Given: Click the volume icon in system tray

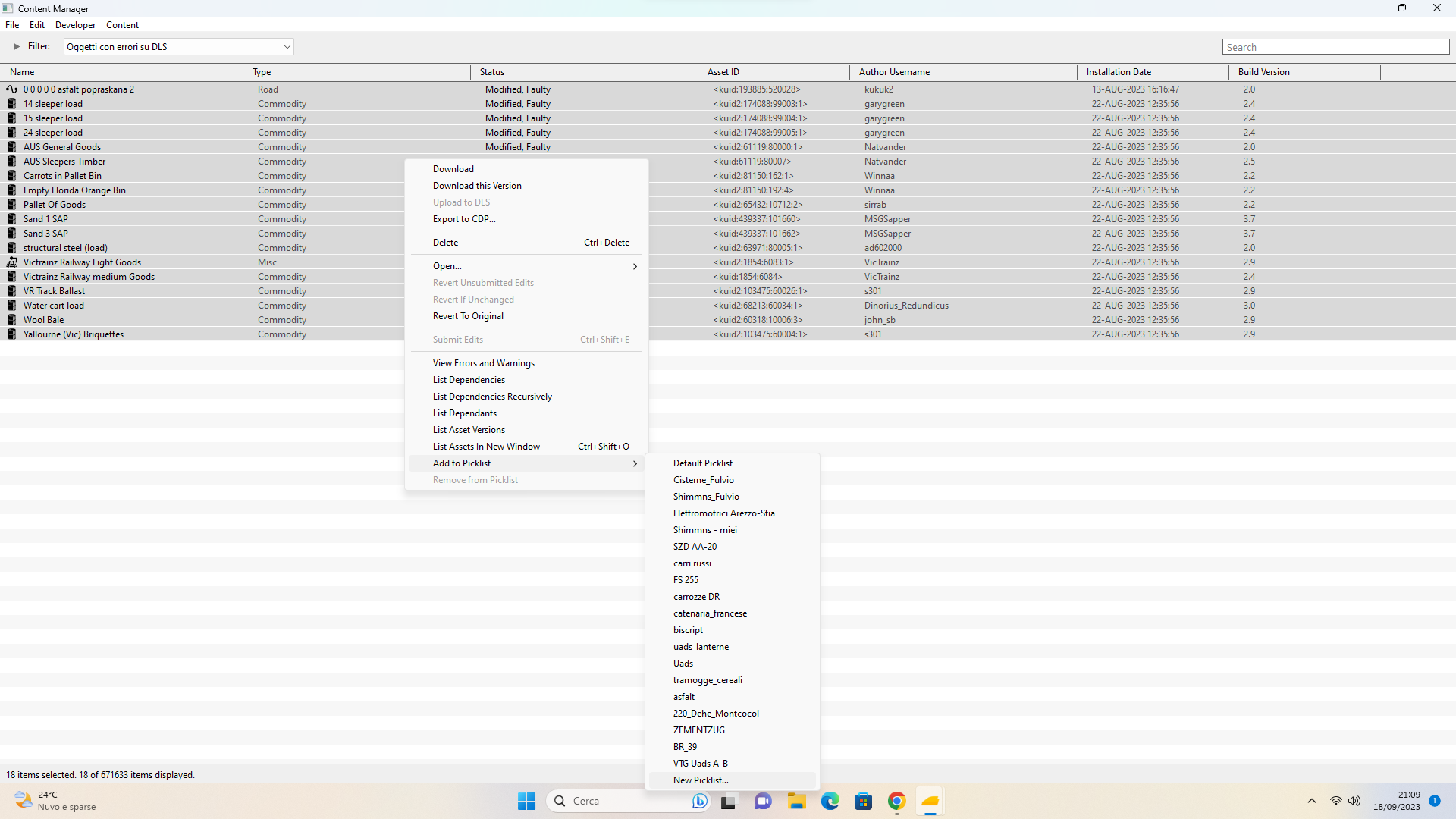Looking at the screenshot, I should coord(1354,801).
